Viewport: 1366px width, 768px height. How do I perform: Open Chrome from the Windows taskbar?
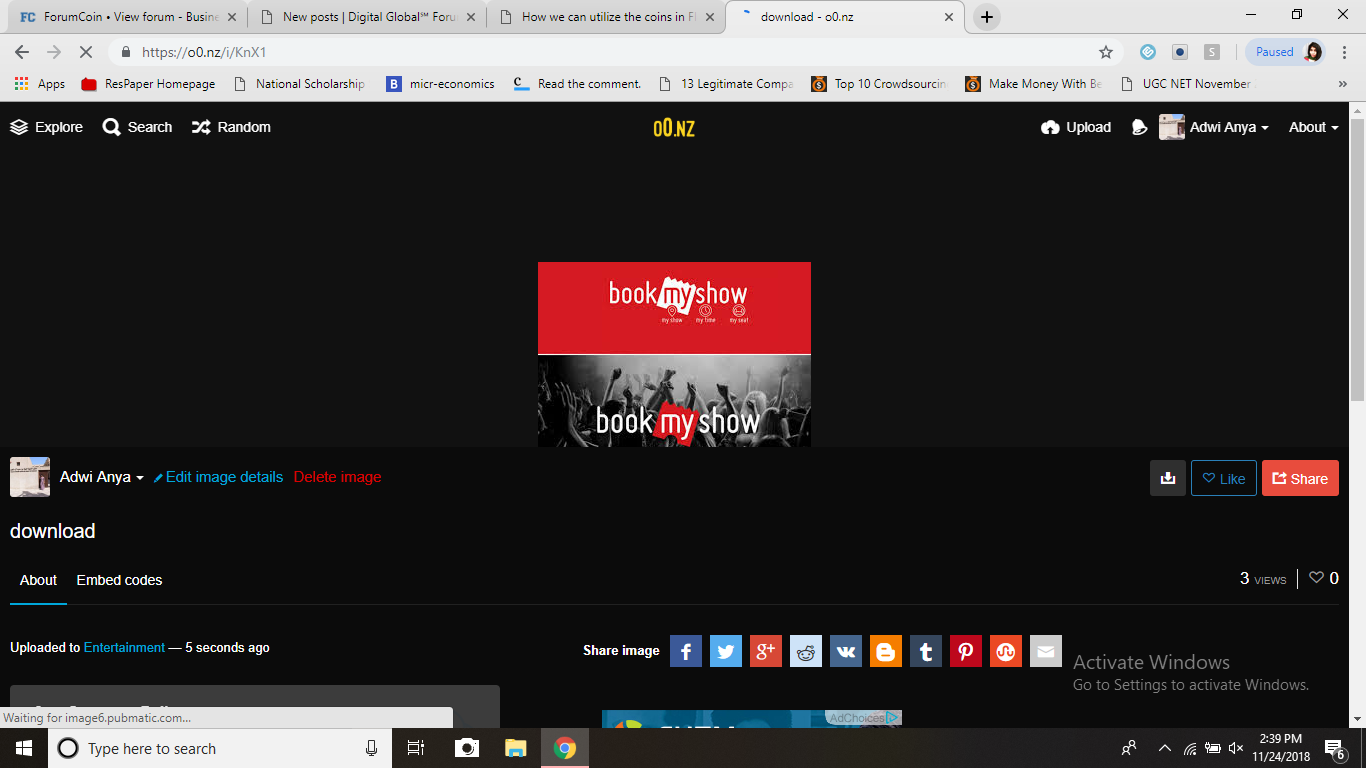[565, 748]
